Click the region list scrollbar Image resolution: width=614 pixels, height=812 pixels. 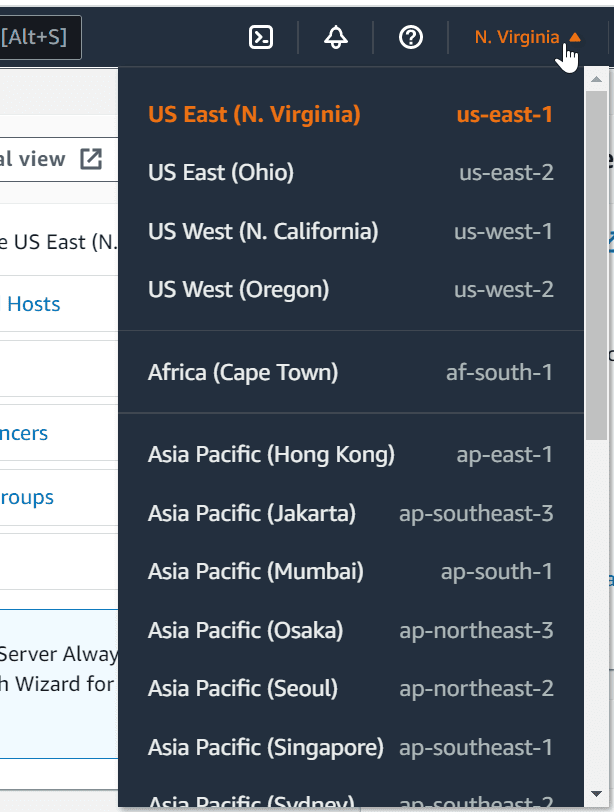(x=596, y=300)
